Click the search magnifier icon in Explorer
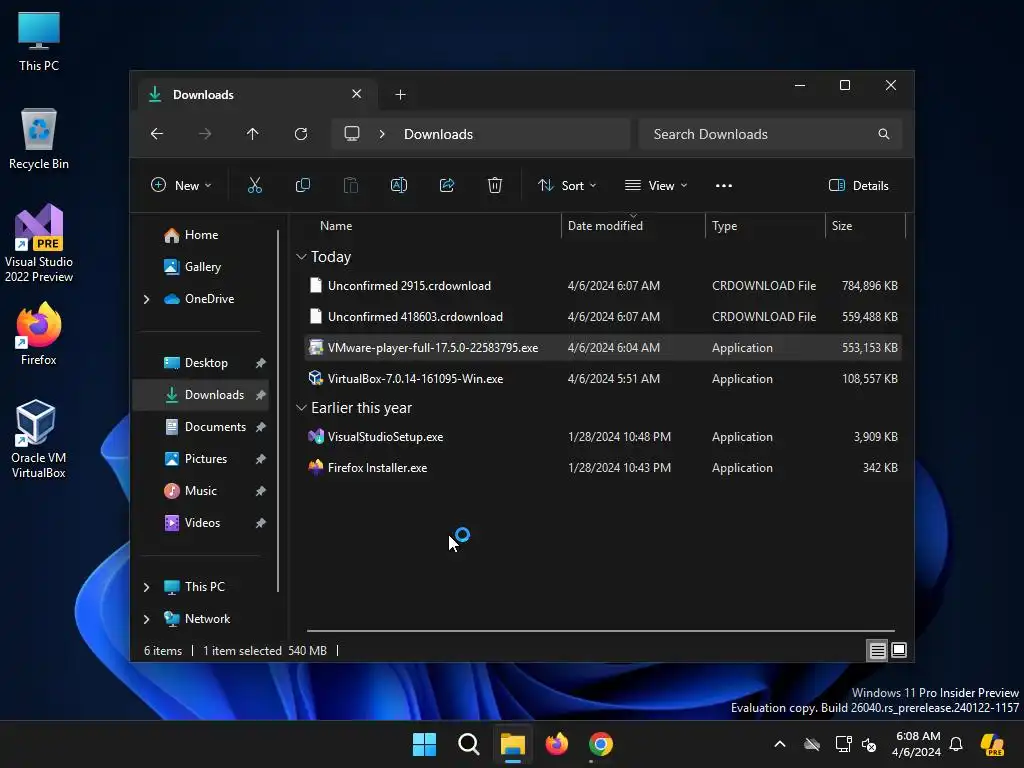The height and width of the screenshot is (768, 1024). click(x=884, y=134)
